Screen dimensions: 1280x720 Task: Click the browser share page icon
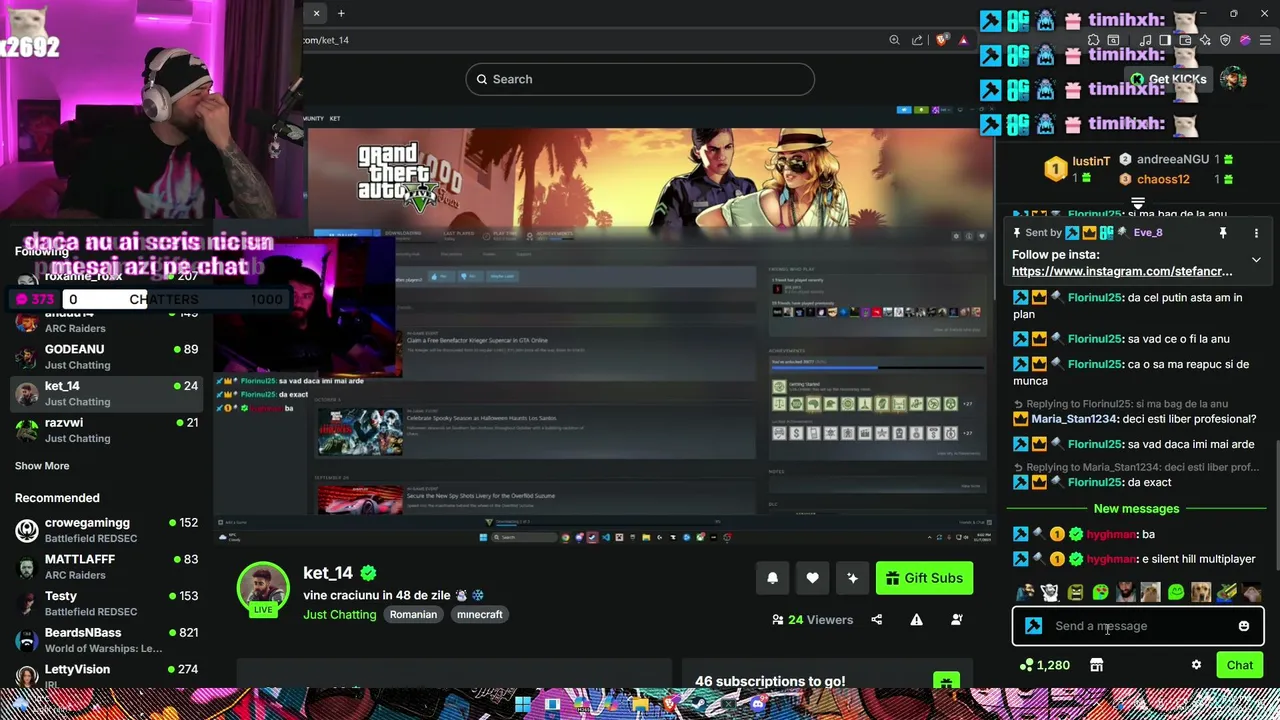pyautogui.click(x=917, y=40)
